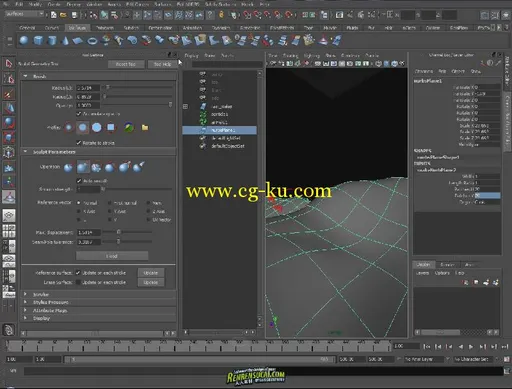Pick the Square brush profile
Screen dimensions: 512x389
point(111,127)
